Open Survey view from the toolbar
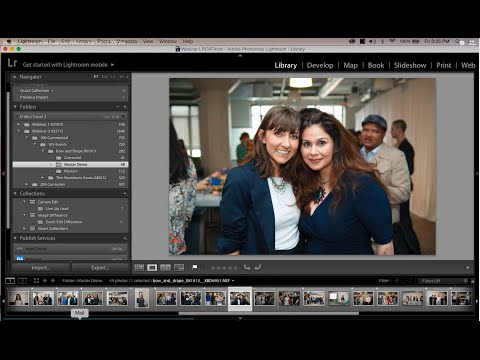 (179, 268)
